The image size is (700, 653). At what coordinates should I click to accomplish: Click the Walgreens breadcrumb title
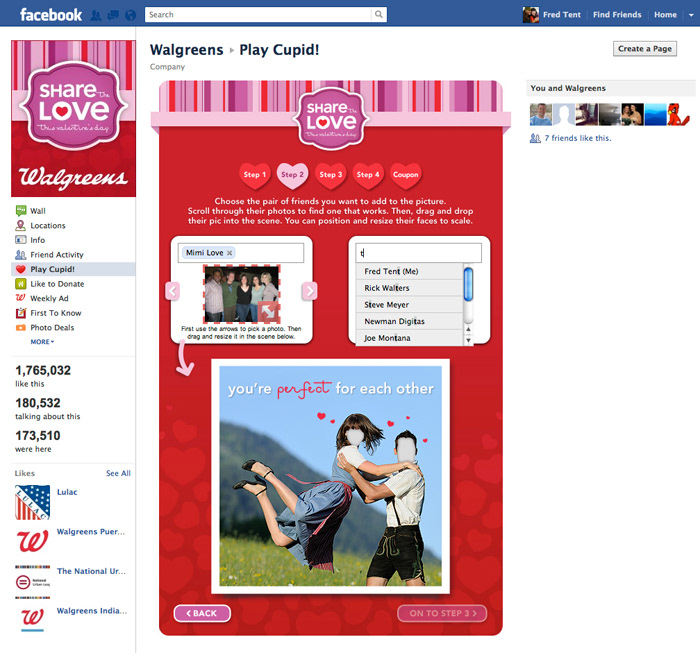pyautogui.click(x=187, y=50)
